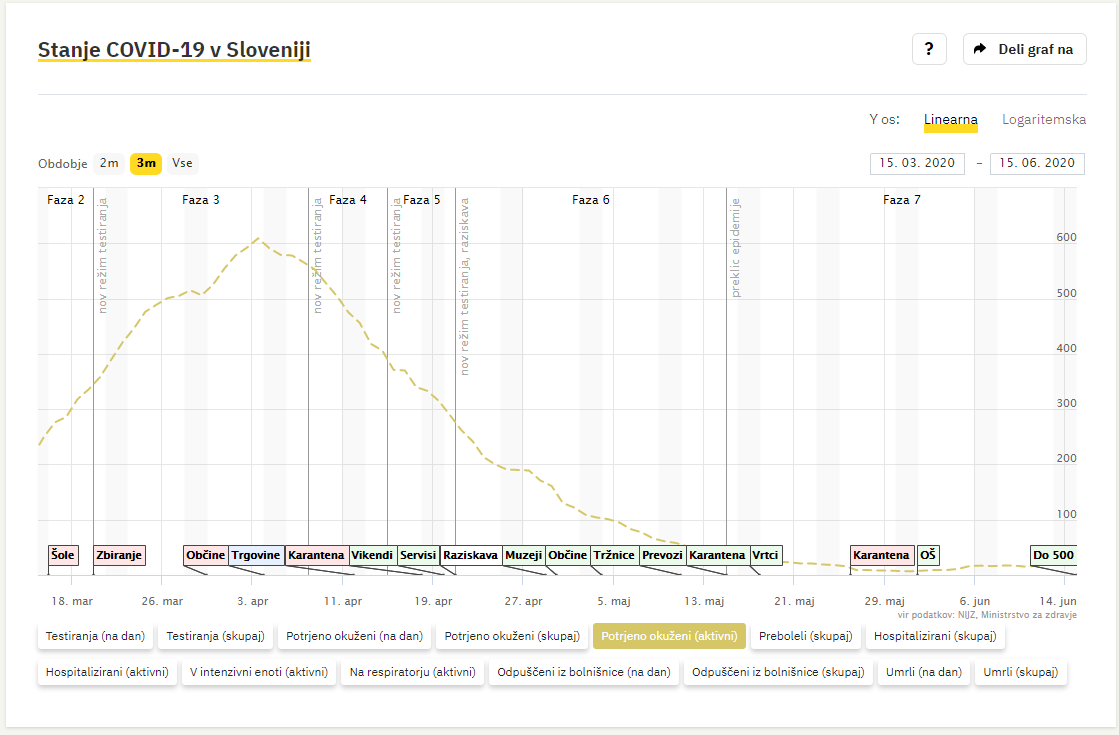Select the Vse period

182,163
